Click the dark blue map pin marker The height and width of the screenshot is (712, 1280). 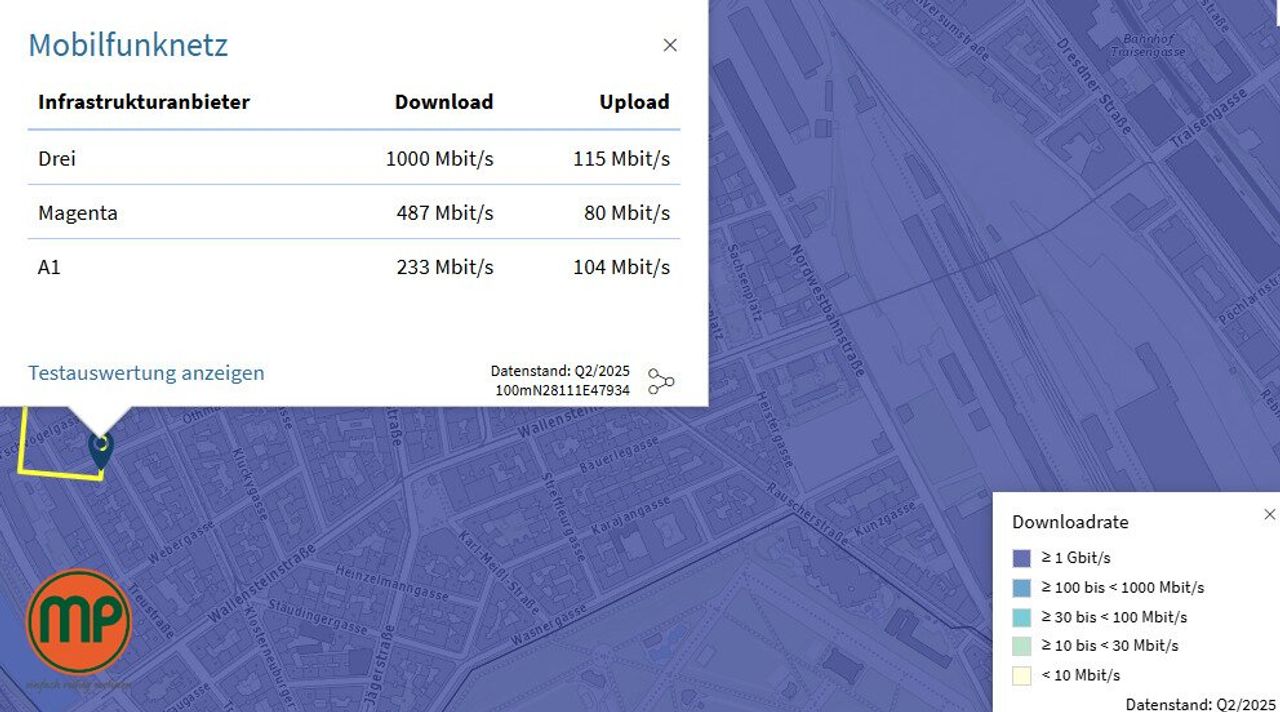[x=100, y=449]
